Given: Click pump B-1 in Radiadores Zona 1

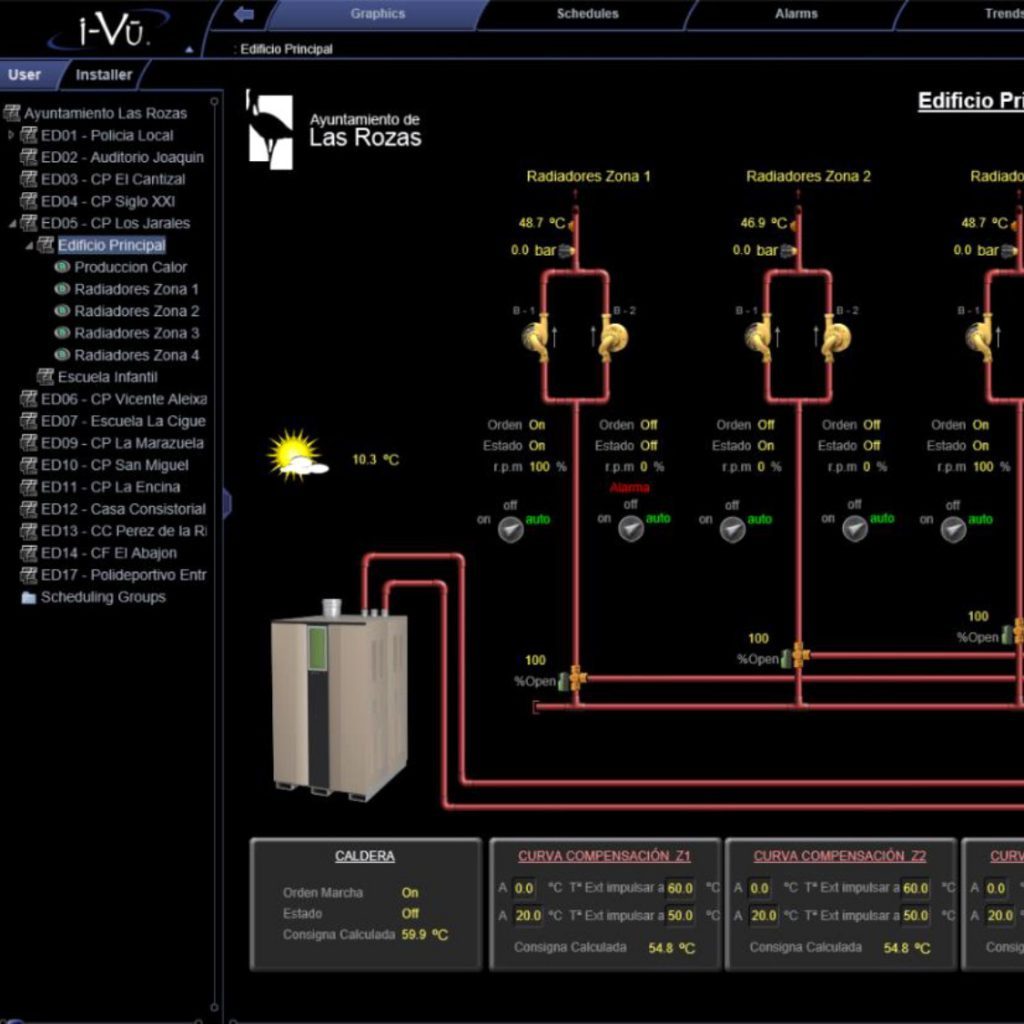Looking at the screenshot, I should (x=537, y=337).
